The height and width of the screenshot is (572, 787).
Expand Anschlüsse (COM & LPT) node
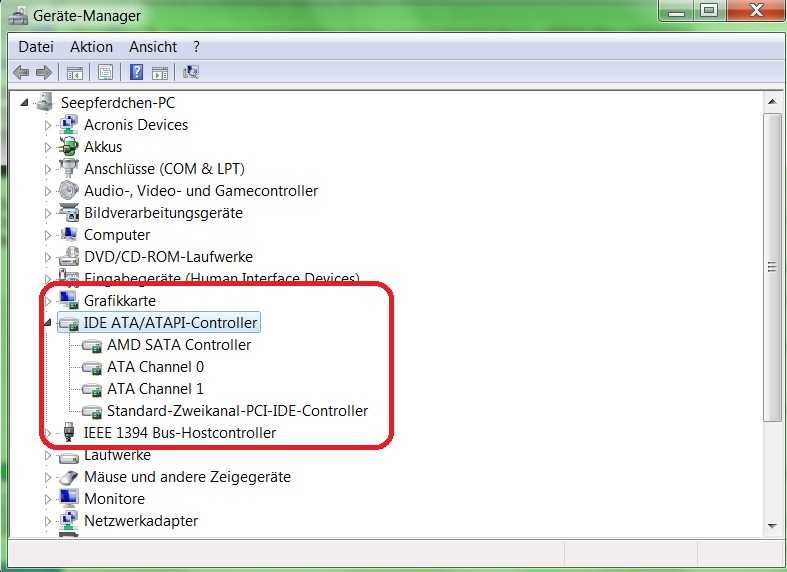tap(48, 169)
